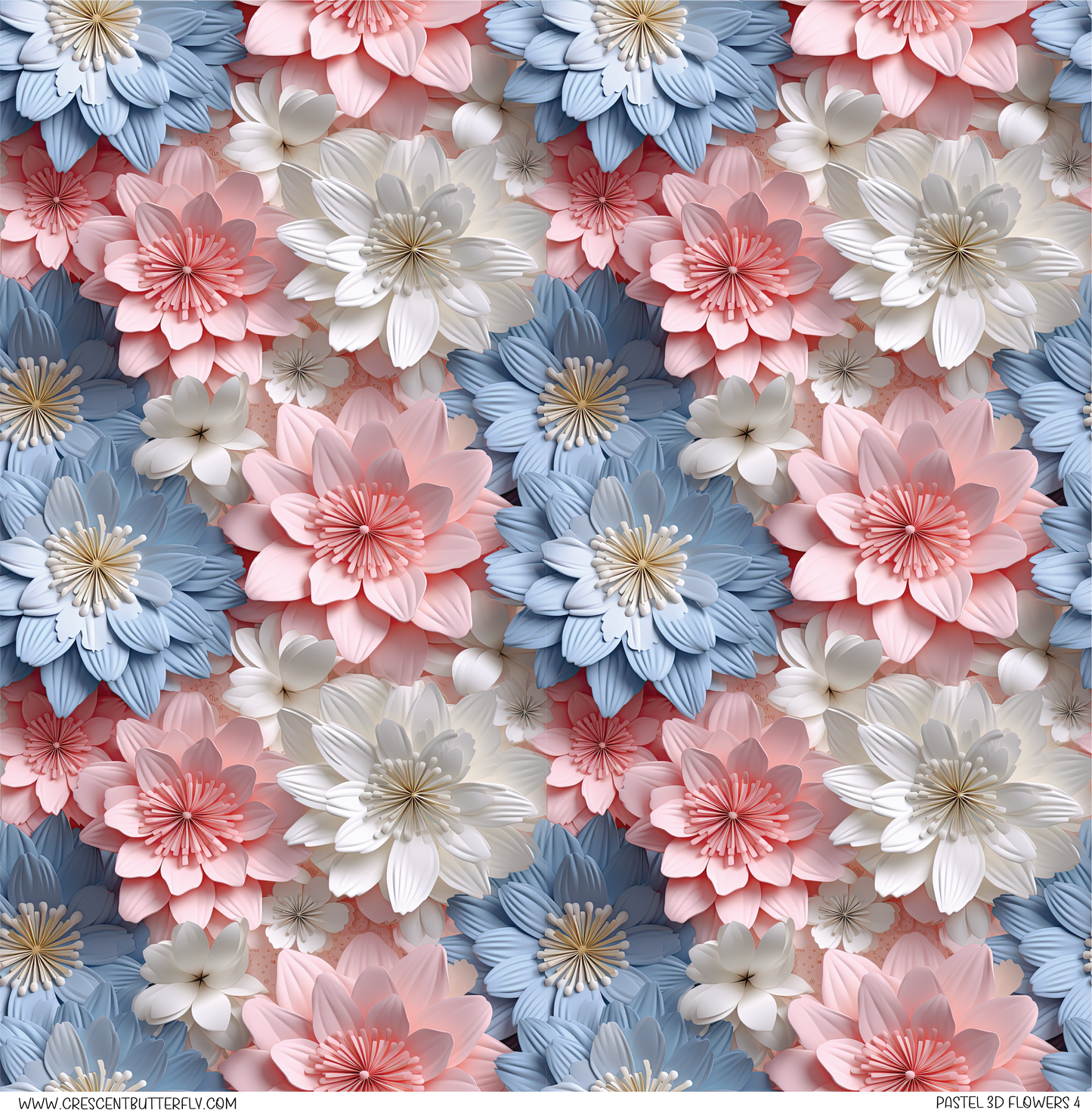Click the cream center of the central light blue flower

click(640, 563)
